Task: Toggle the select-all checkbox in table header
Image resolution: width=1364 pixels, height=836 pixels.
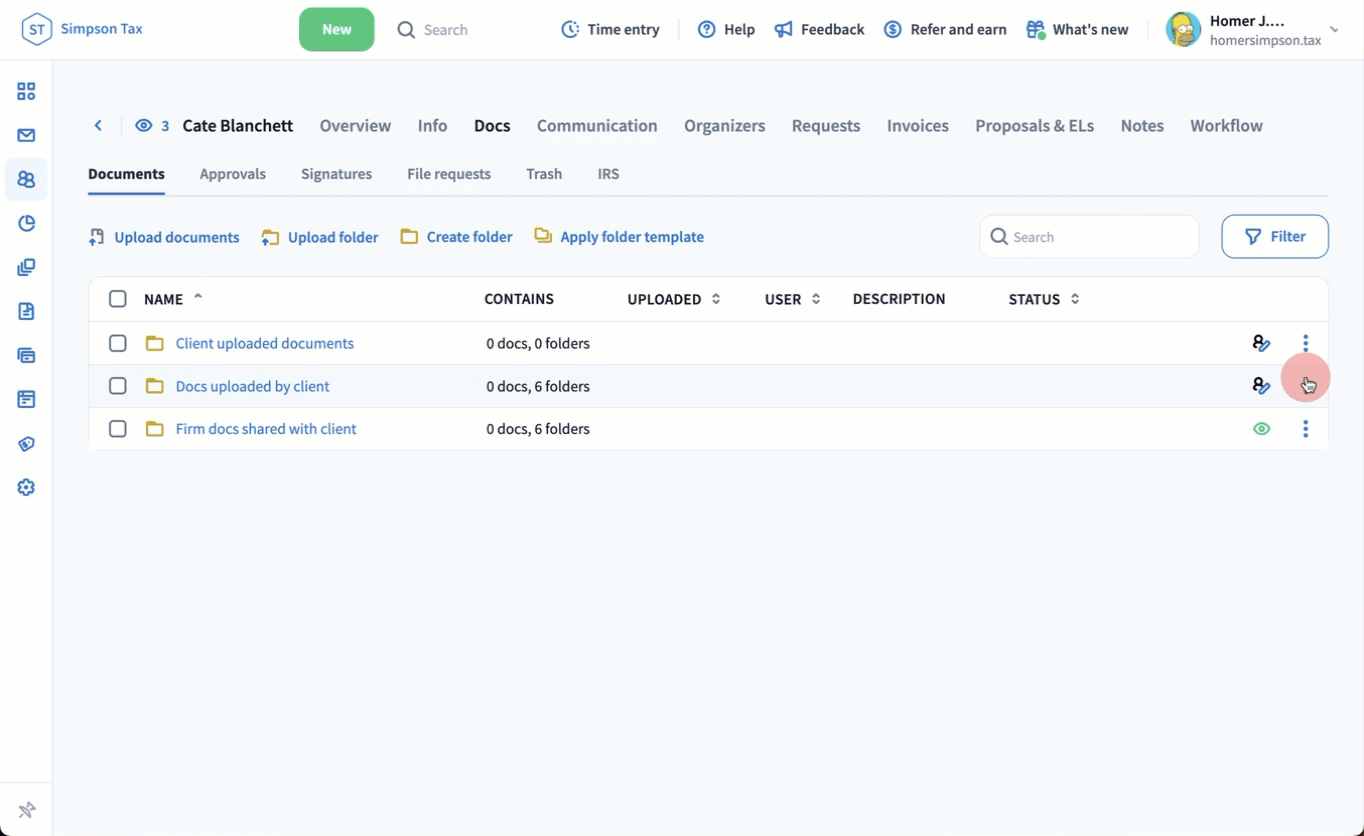Action: 118,299
